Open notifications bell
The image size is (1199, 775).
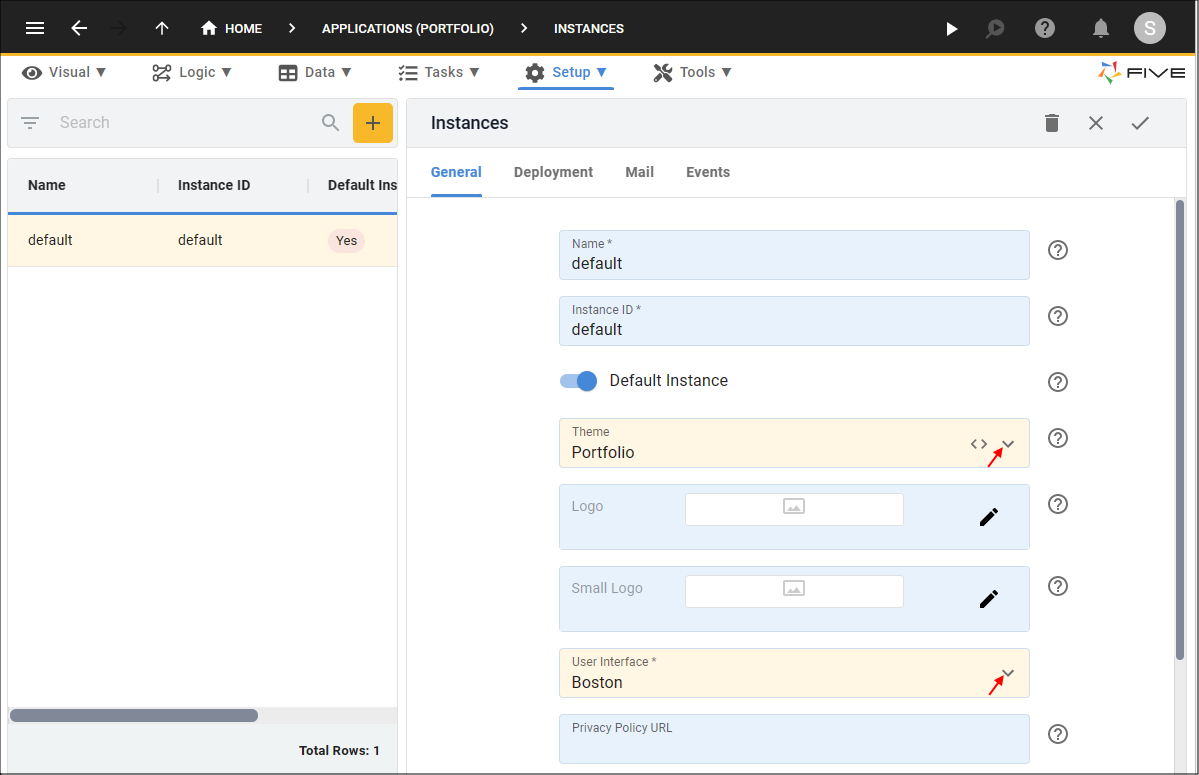1100,29
